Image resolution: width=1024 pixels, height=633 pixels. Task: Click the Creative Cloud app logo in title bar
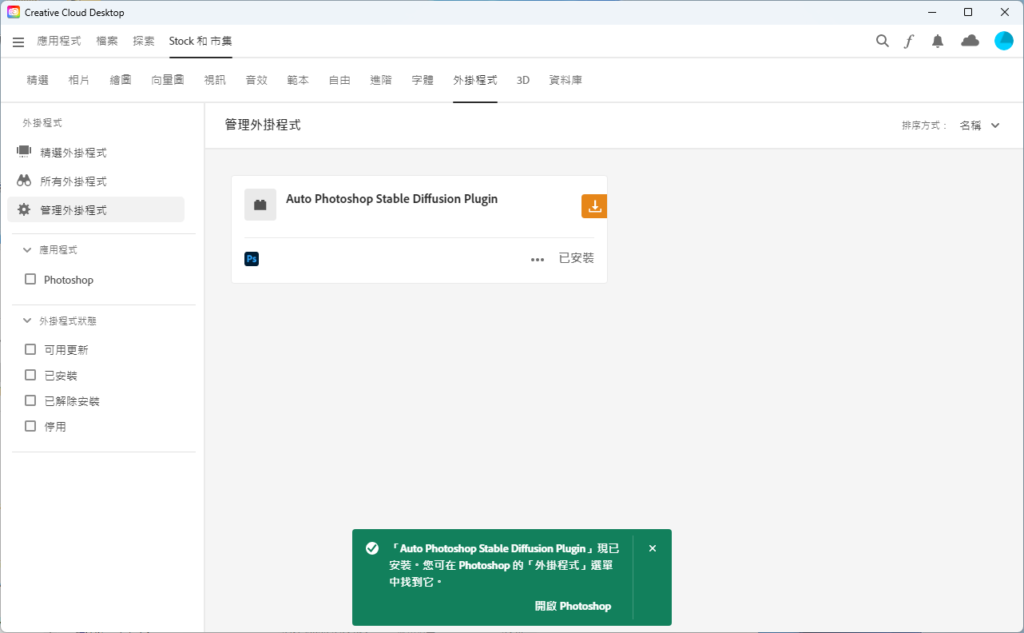coord(14,12)
